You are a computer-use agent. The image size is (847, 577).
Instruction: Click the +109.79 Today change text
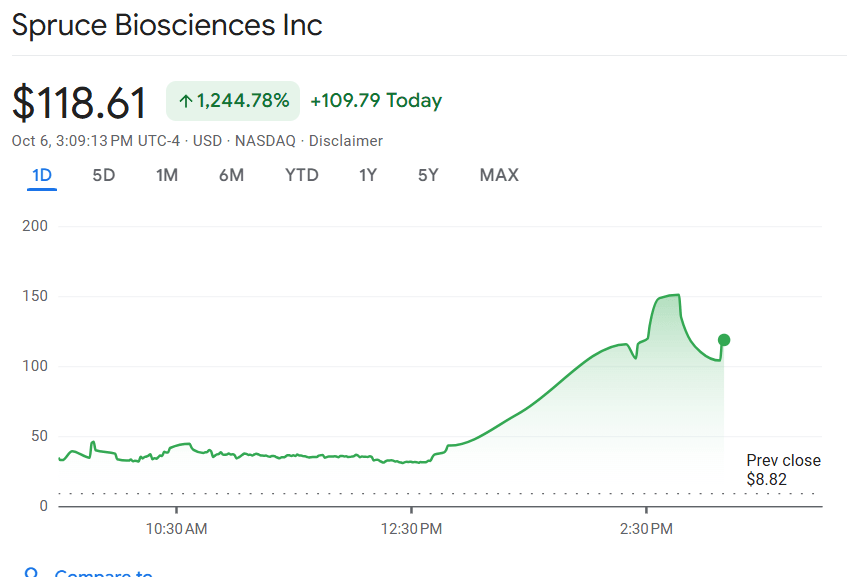[376, 101]
